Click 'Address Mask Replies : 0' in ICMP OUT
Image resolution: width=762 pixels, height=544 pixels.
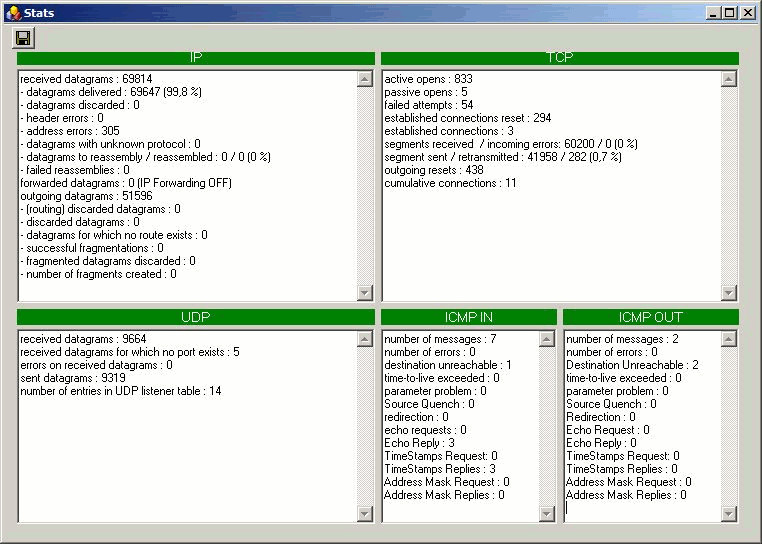pyautogui.click(x=626, y=495)
